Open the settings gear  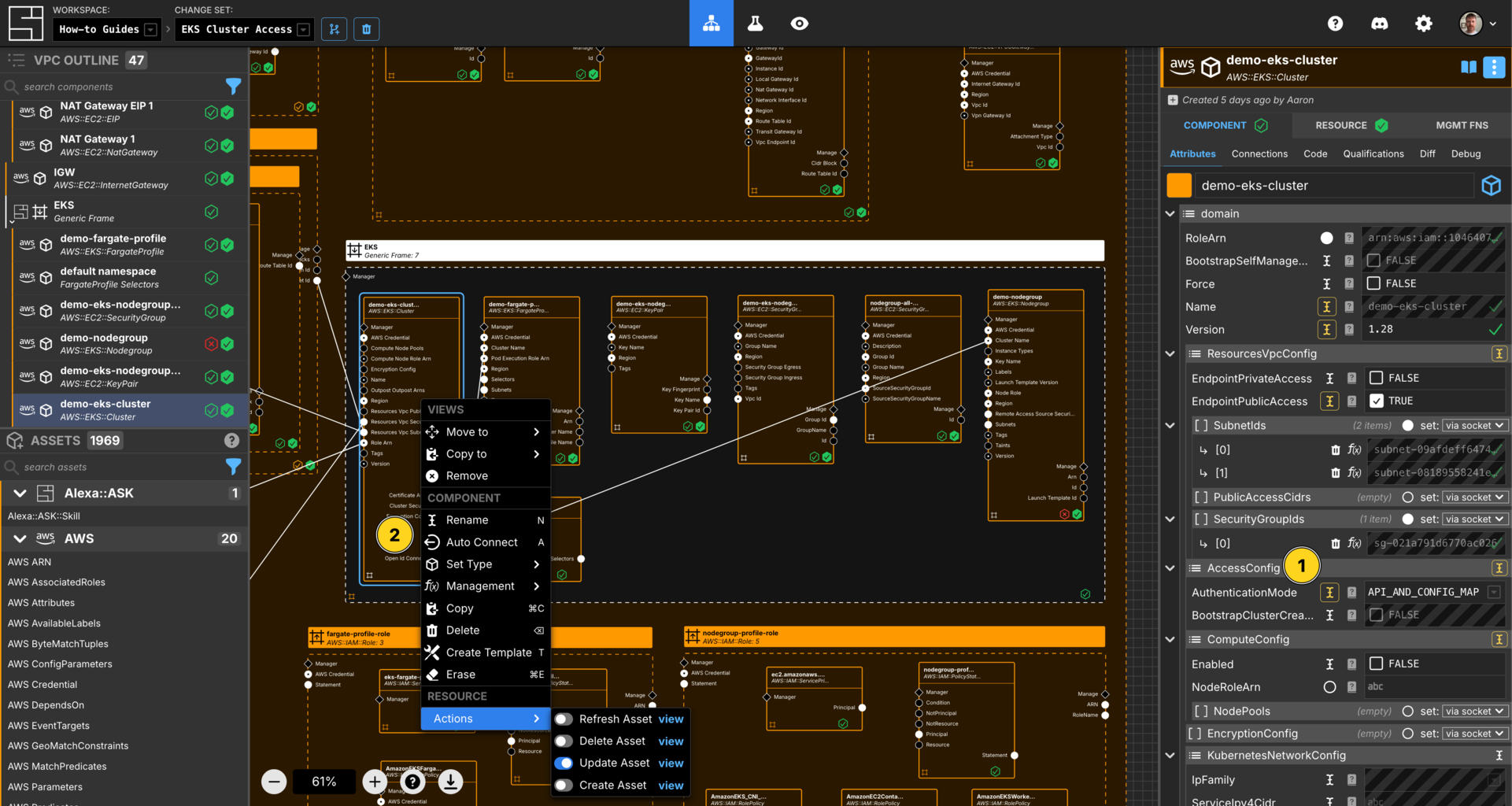click(x=1423, y=24)
